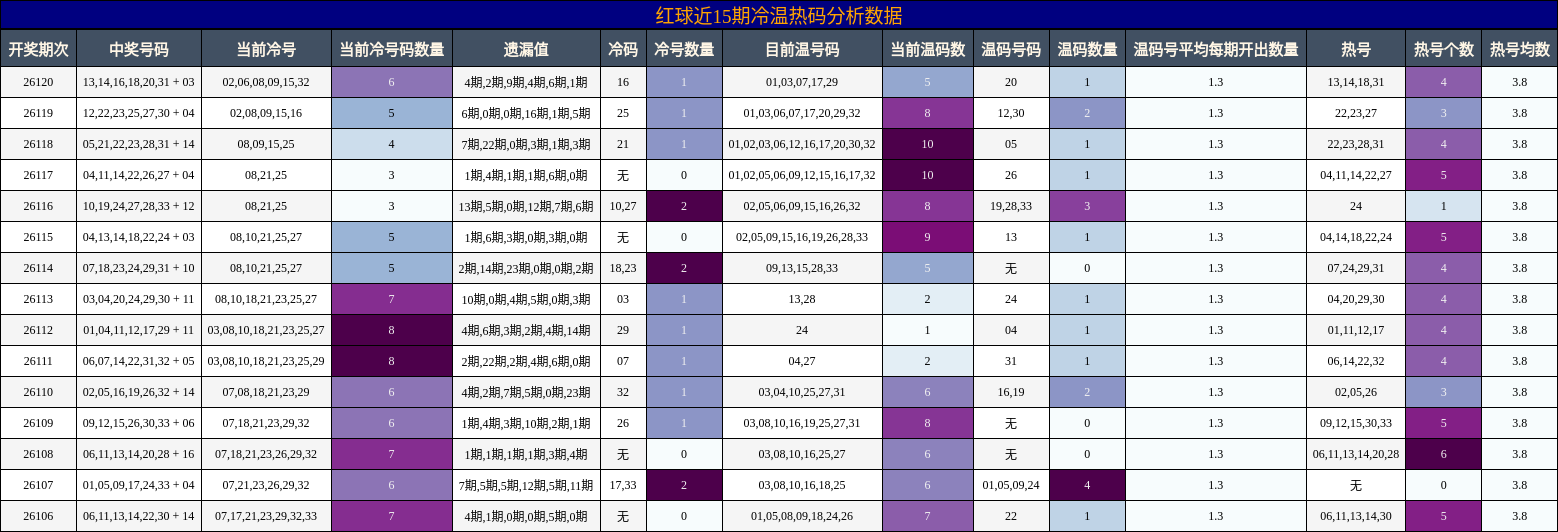This screenshot has width=1558, height=532.
Task: Select issue number 26116
Action: pos(38,206)
